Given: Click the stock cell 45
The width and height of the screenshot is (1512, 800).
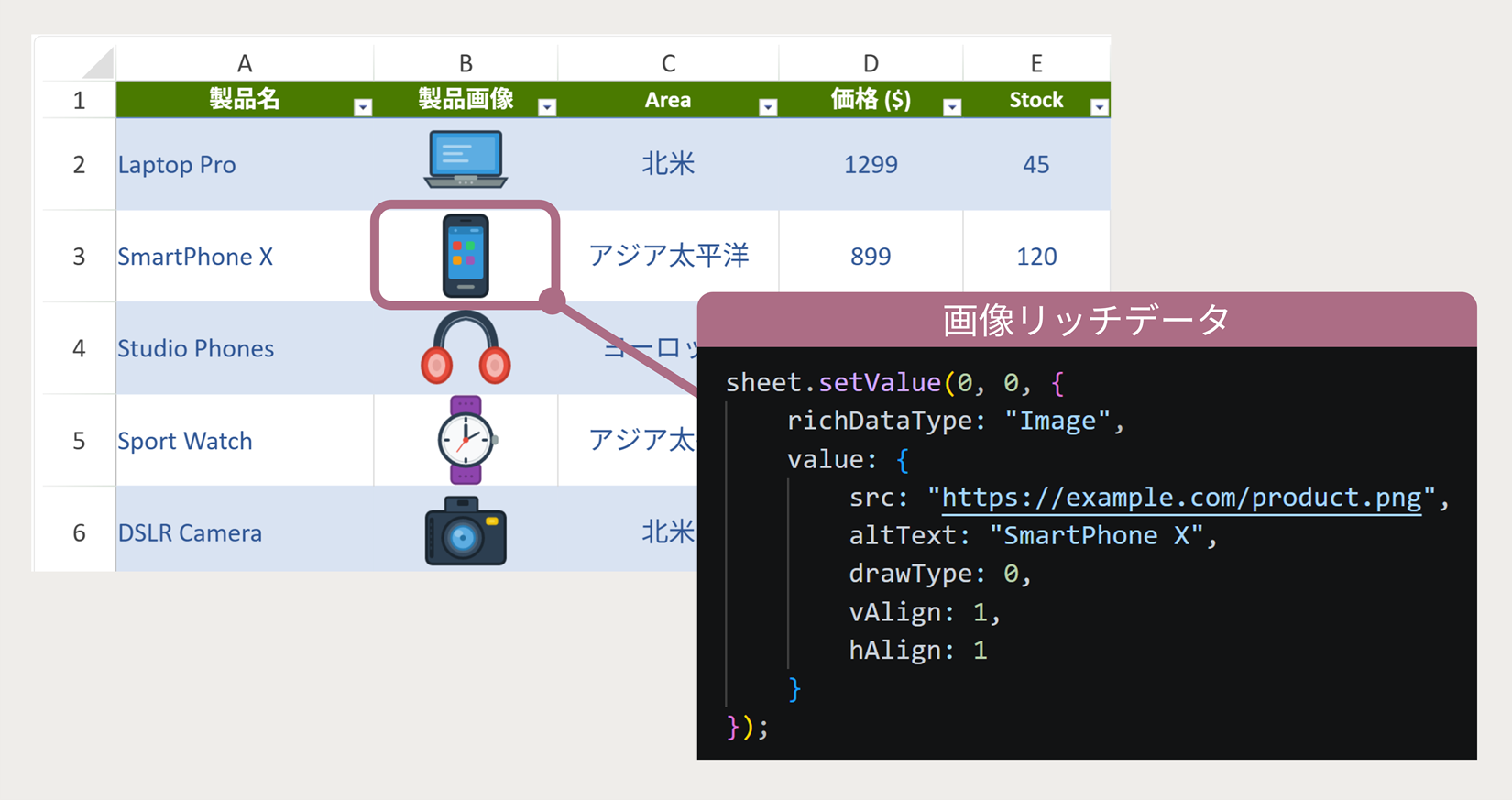Looking at the screenshot, I should click(x=1036, y=164).
